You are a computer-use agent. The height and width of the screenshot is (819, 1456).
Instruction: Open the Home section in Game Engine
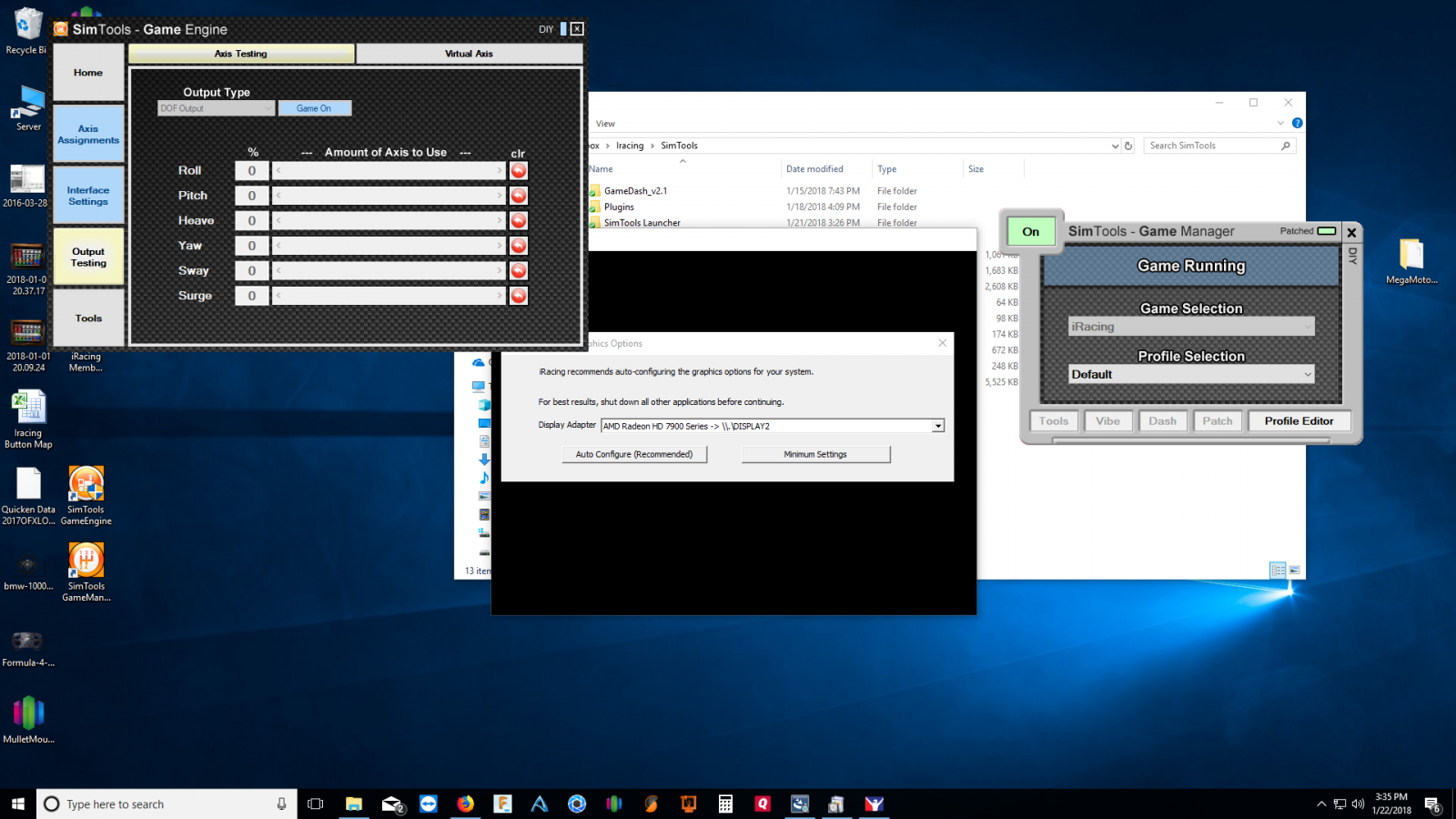(88, 72)
